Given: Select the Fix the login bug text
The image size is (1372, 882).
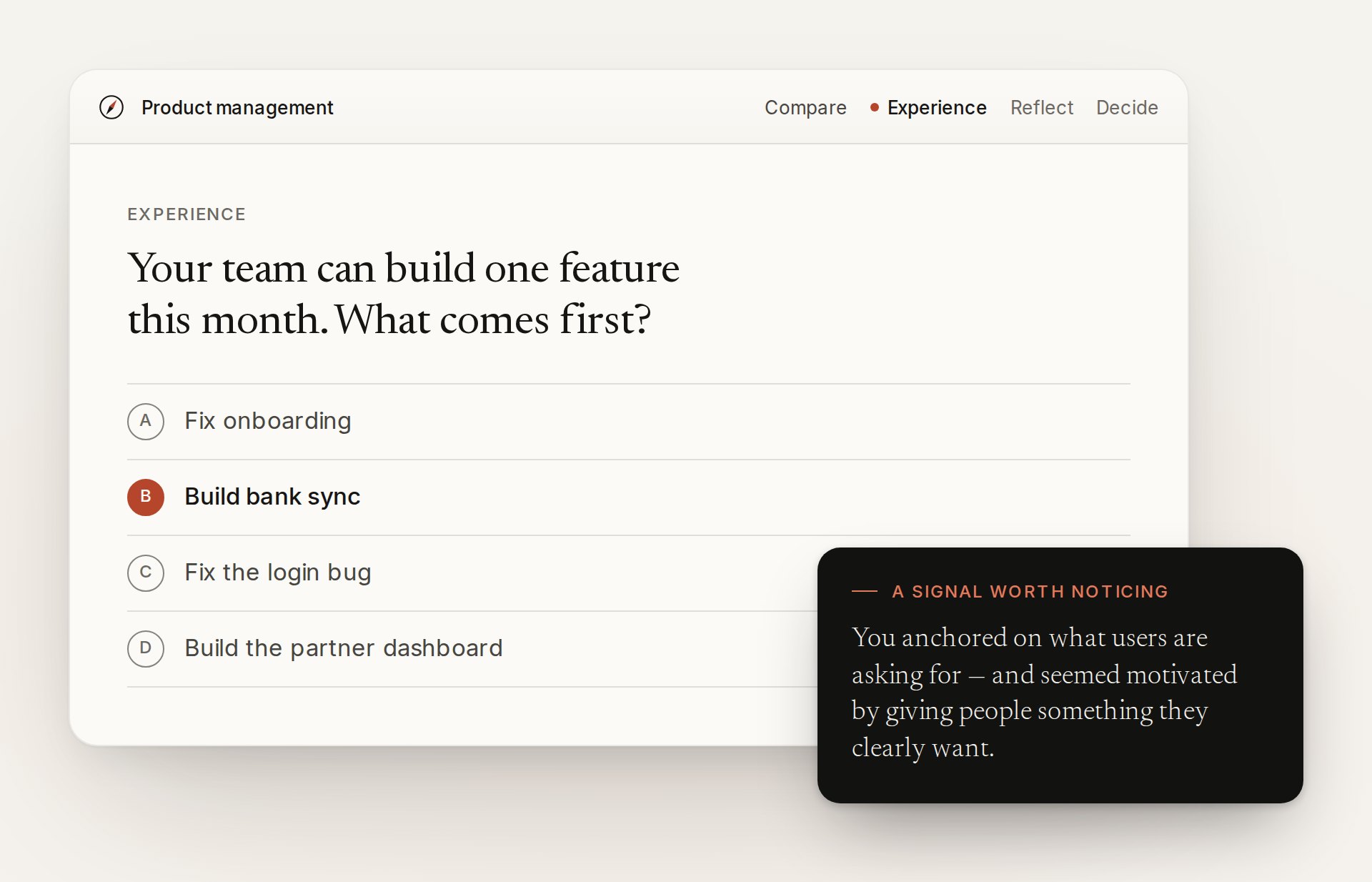Looking at the screenshot, I should pos(278,573).
